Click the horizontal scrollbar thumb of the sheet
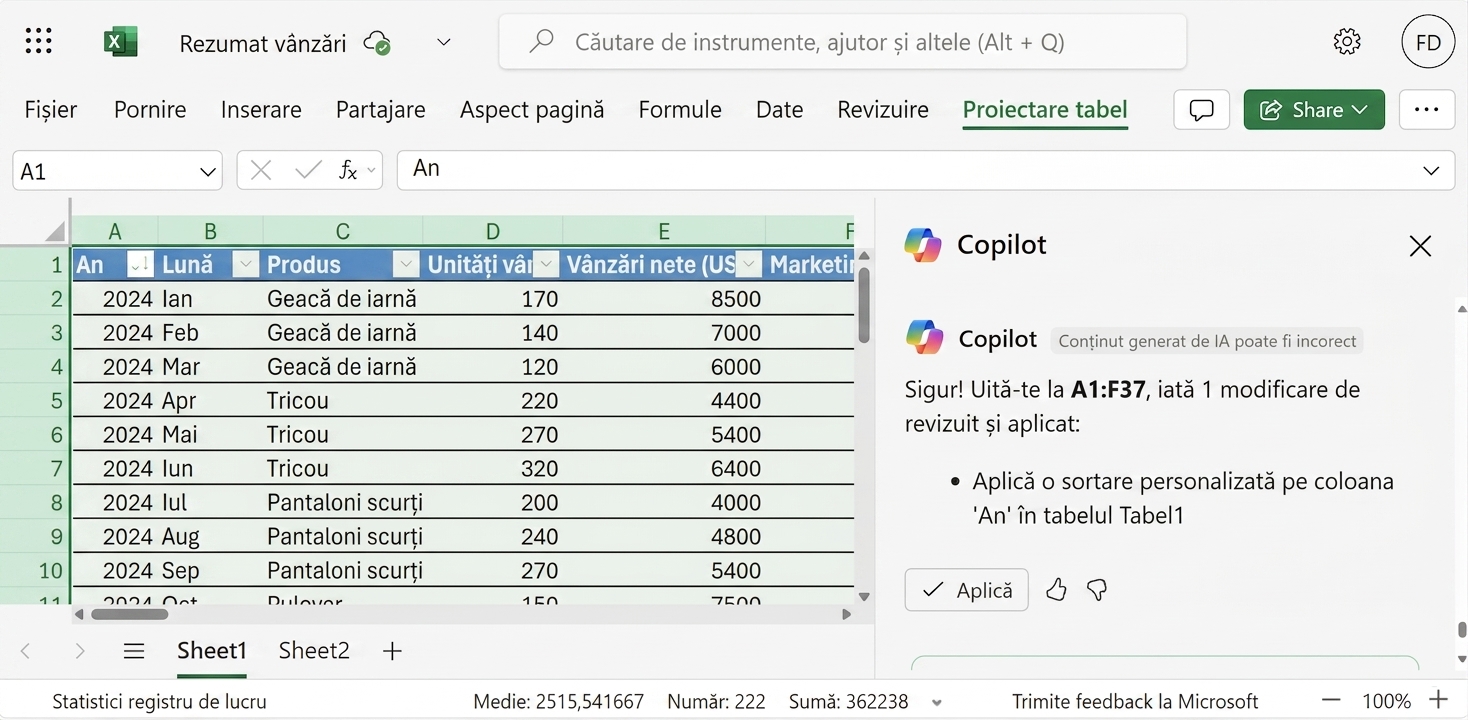Screen dimensions: 1468x720 pyautogui.click(x=130, y=614)
